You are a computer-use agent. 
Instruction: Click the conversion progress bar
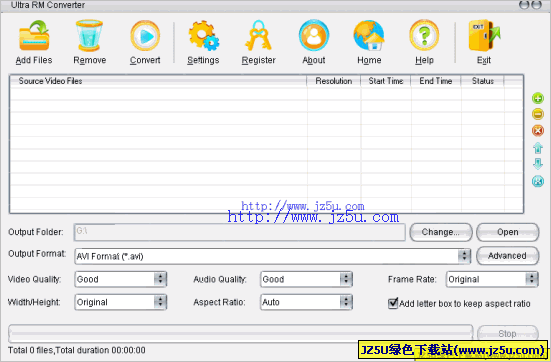coord(241,333)
